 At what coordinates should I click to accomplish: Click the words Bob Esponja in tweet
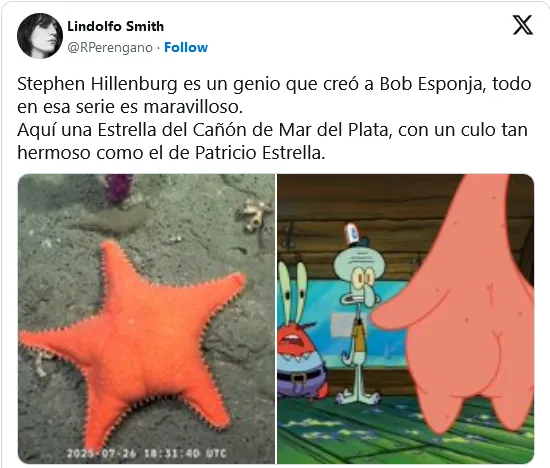tap(432, 85)
